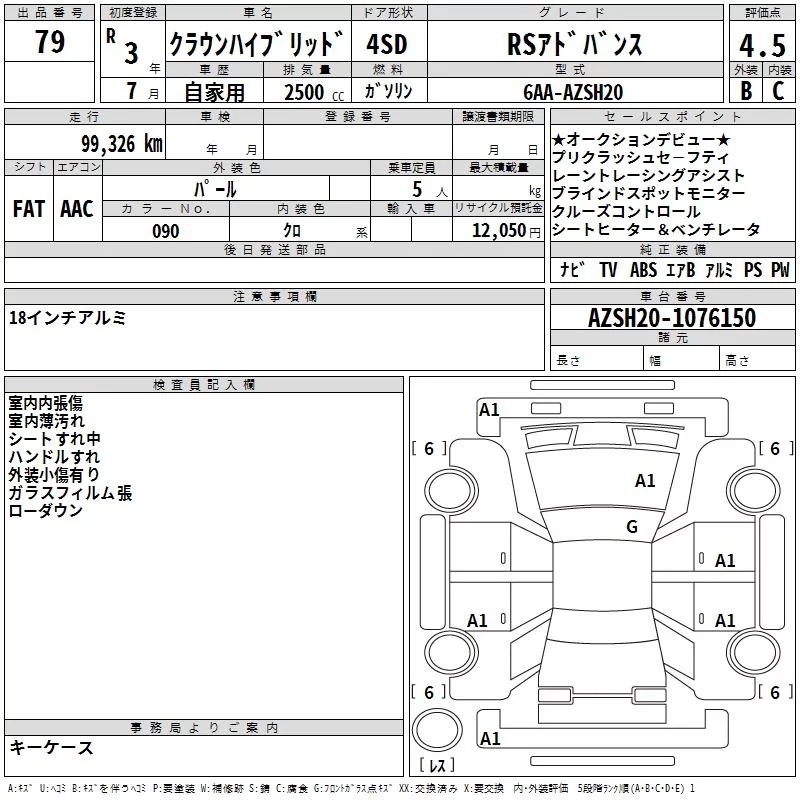This screenshot has width=800, height=800.
Task: Select the exterior color パール
Action: [215, 189]
